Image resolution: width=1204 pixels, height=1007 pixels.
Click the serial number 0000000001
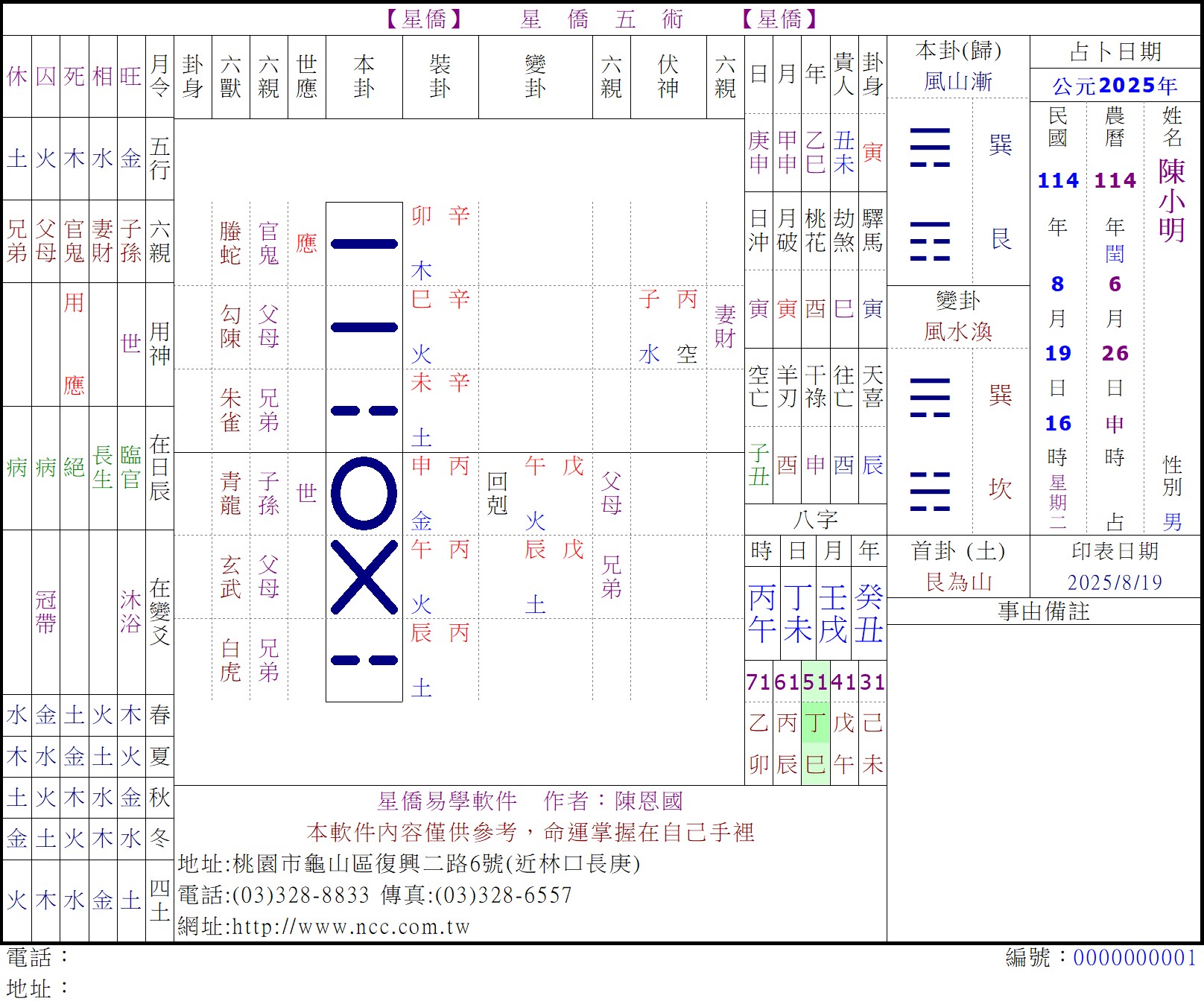click(1134, 958)
